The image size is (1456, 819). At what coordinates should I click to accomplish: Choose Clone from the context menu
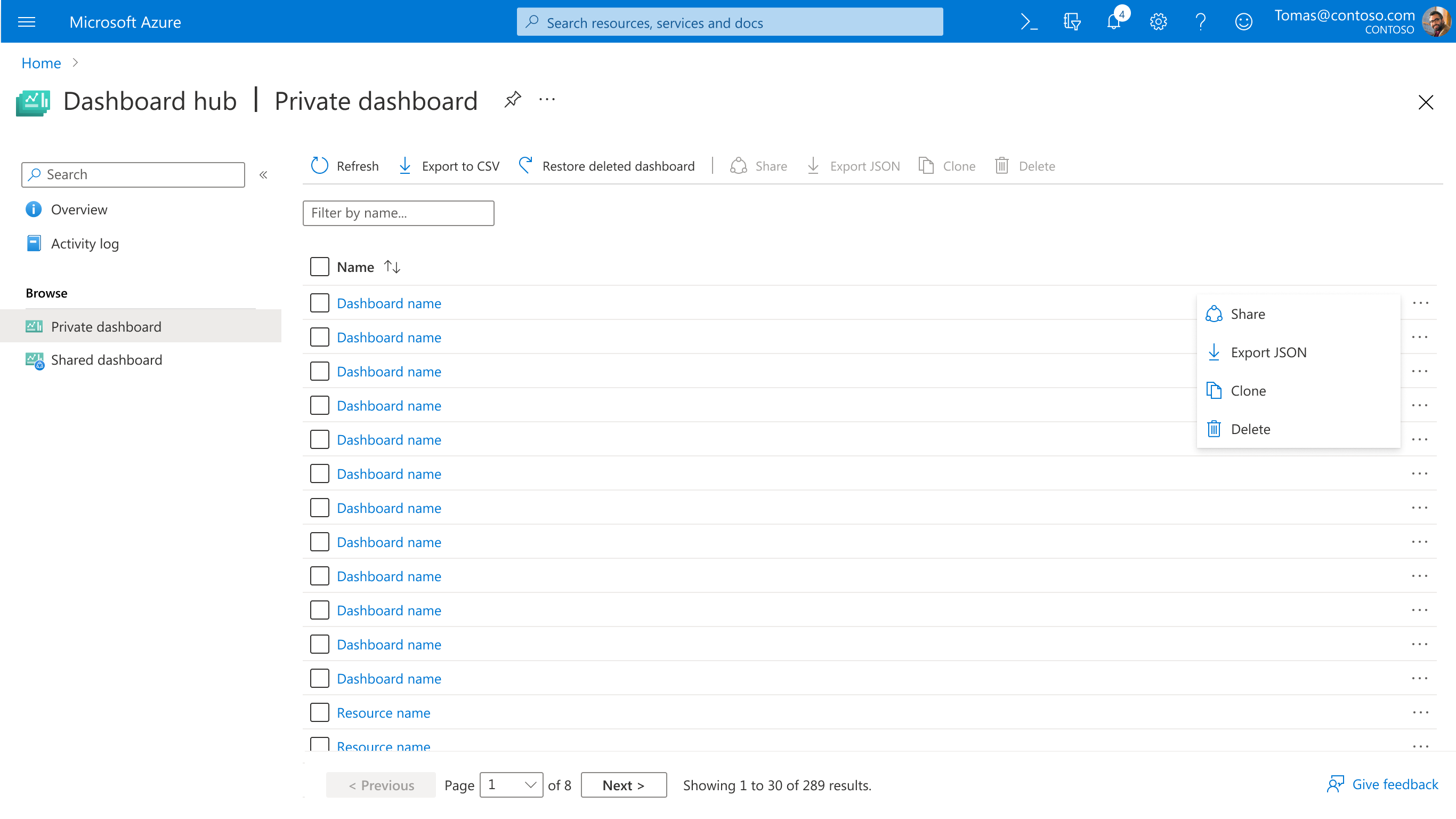1248,390
